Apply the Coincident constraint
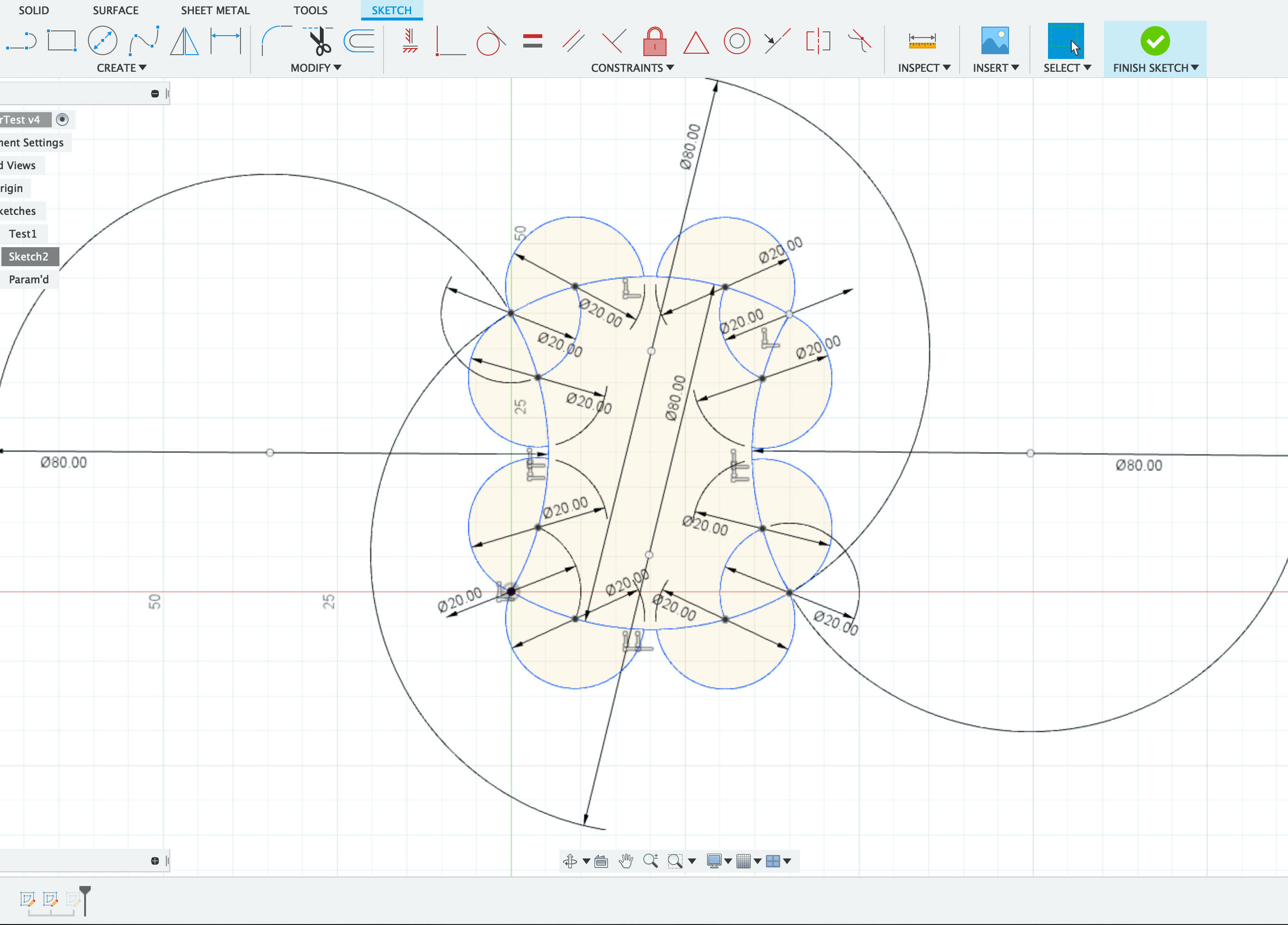 tap(451, 41)
